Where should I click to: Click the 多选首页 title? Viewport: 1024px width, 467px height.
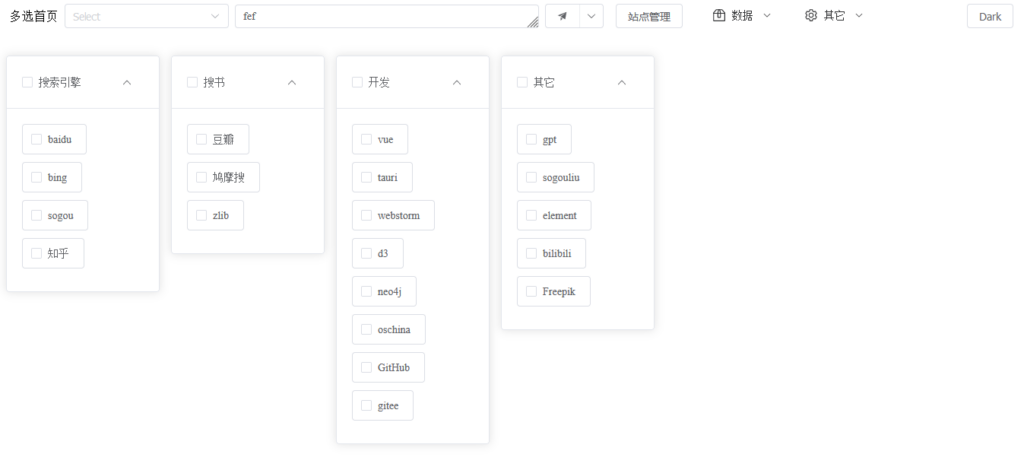coord(33,16)
